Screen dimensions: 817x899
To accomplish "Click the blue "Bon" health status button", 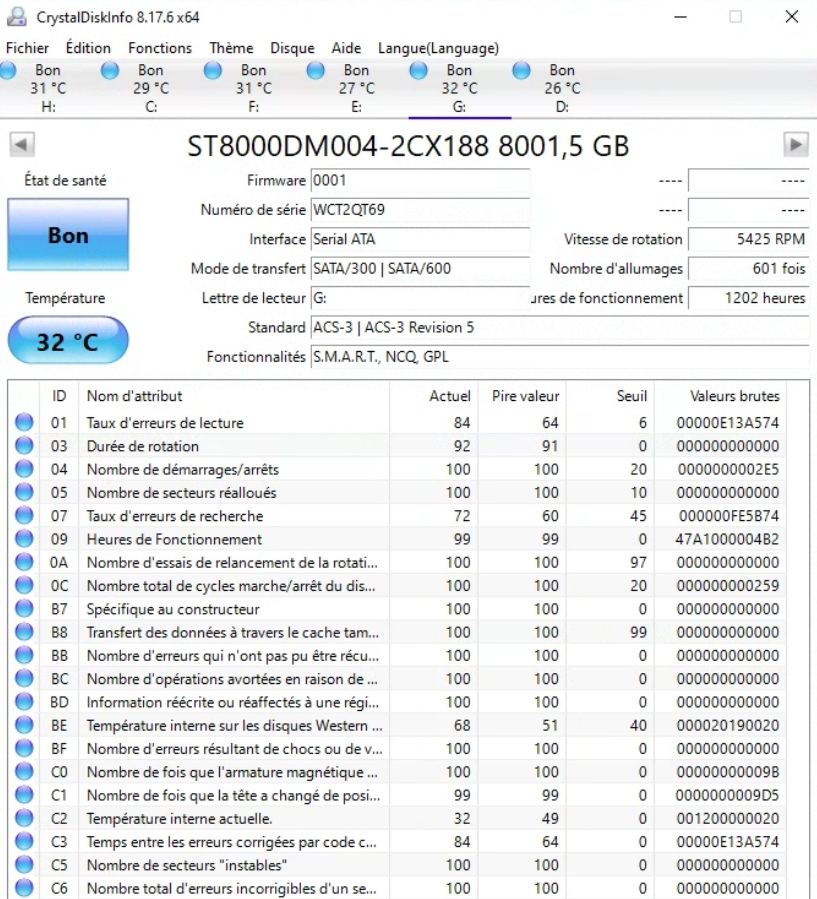I will click(x=68, y=236).
